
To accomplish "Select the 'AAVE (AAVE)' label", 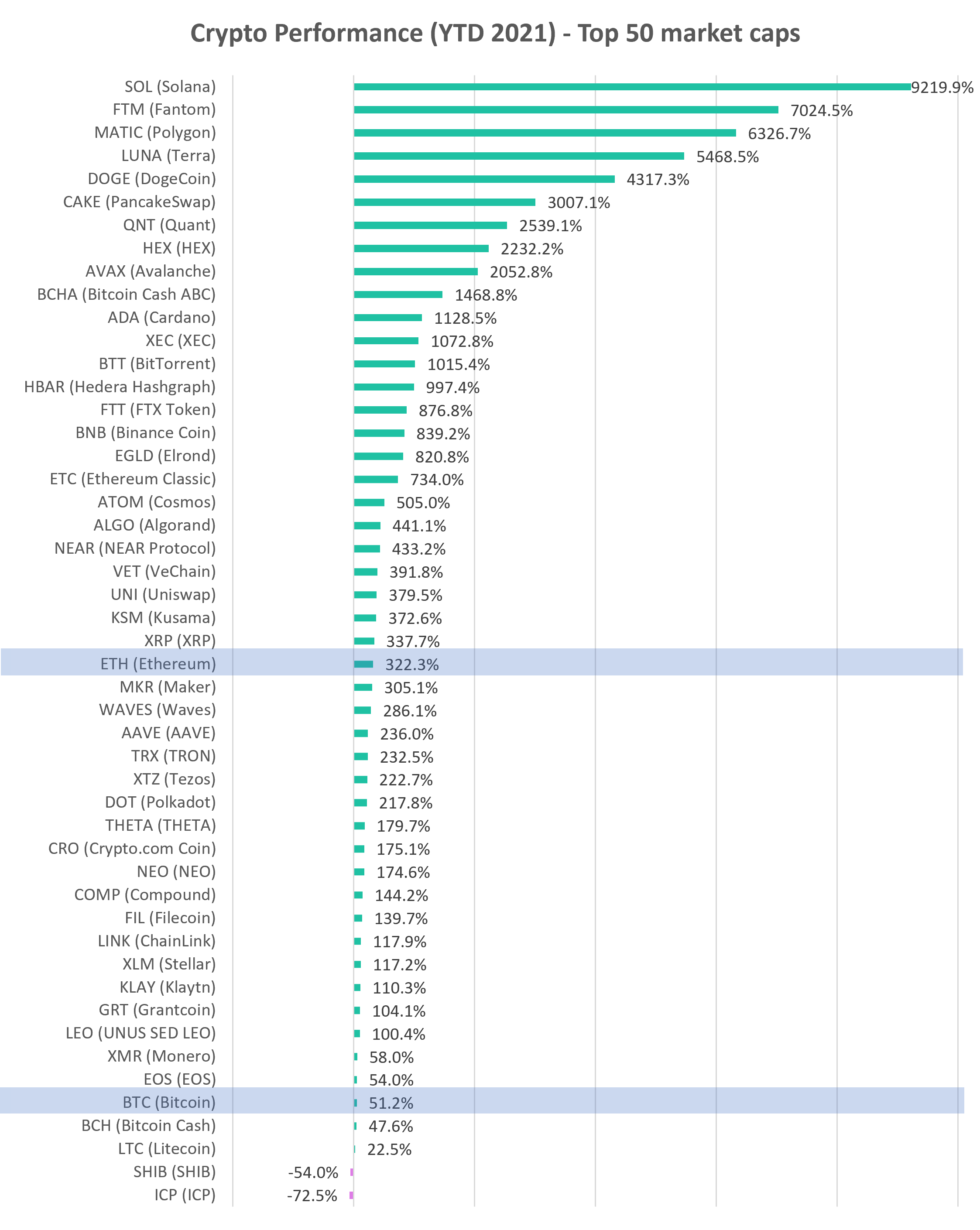I will click(x=168, y=733).
